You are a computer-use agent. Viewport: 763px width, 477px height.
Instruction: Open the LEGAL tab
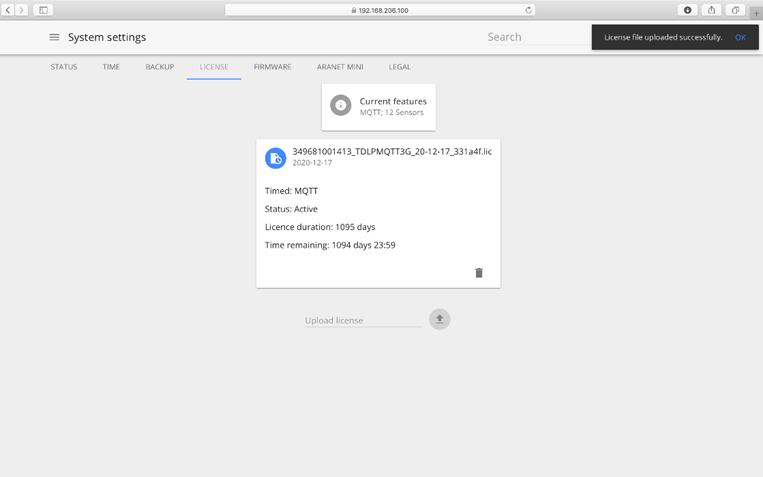click(x=400, y=67)
